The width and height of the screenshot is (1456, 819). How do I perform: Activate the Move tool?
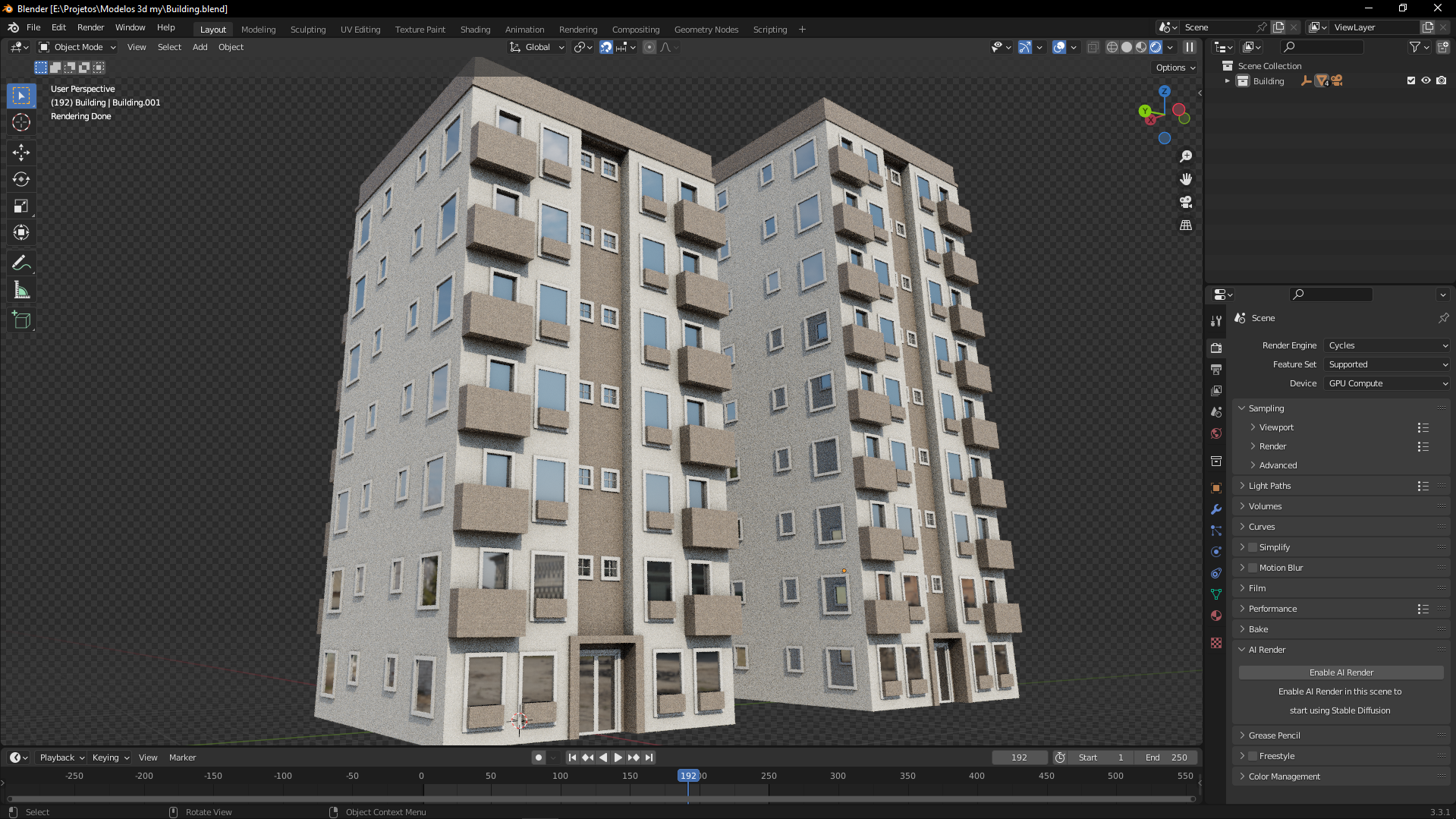[21, 153]
